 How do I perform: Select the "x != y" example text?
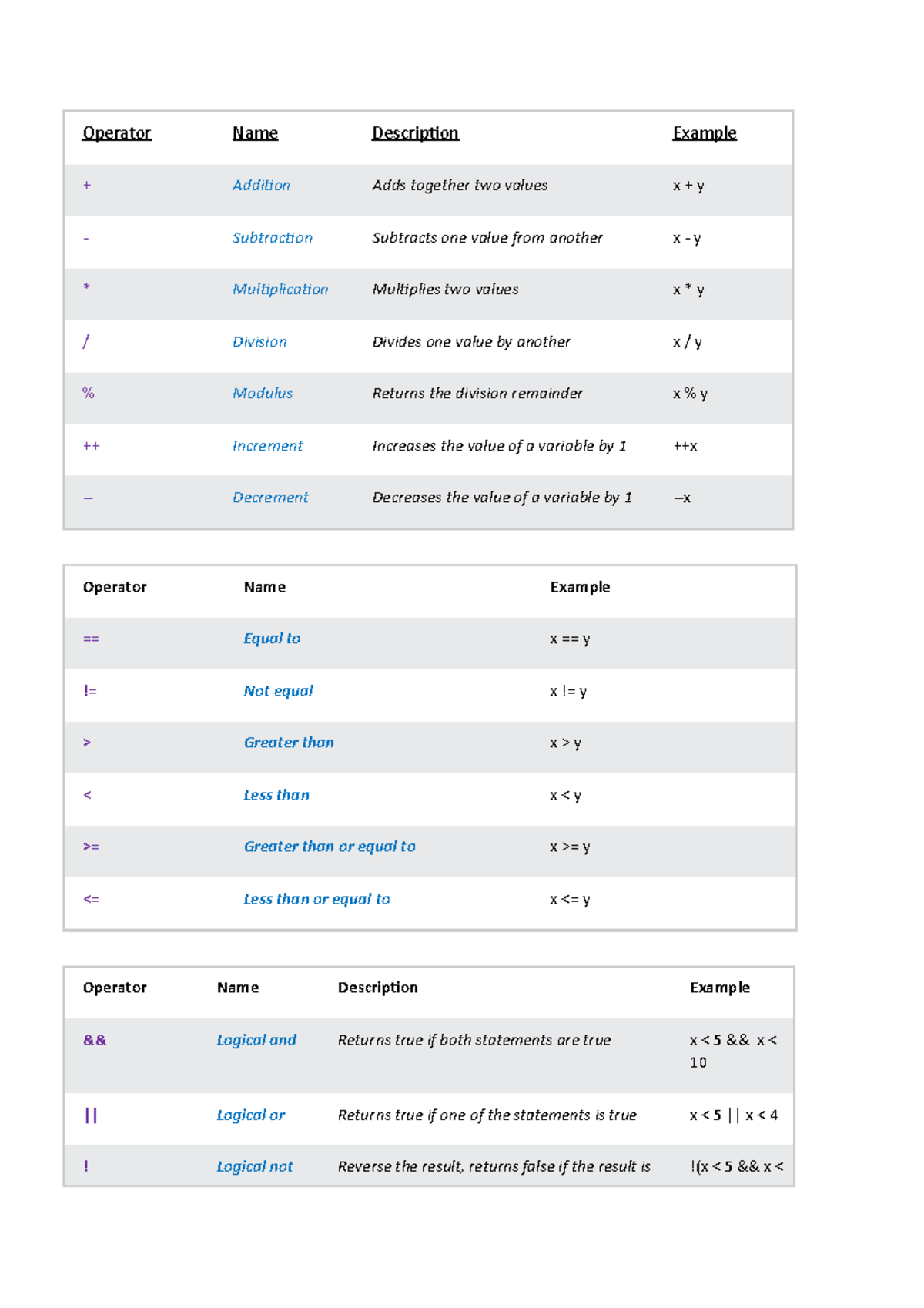[x=568, y=691]
